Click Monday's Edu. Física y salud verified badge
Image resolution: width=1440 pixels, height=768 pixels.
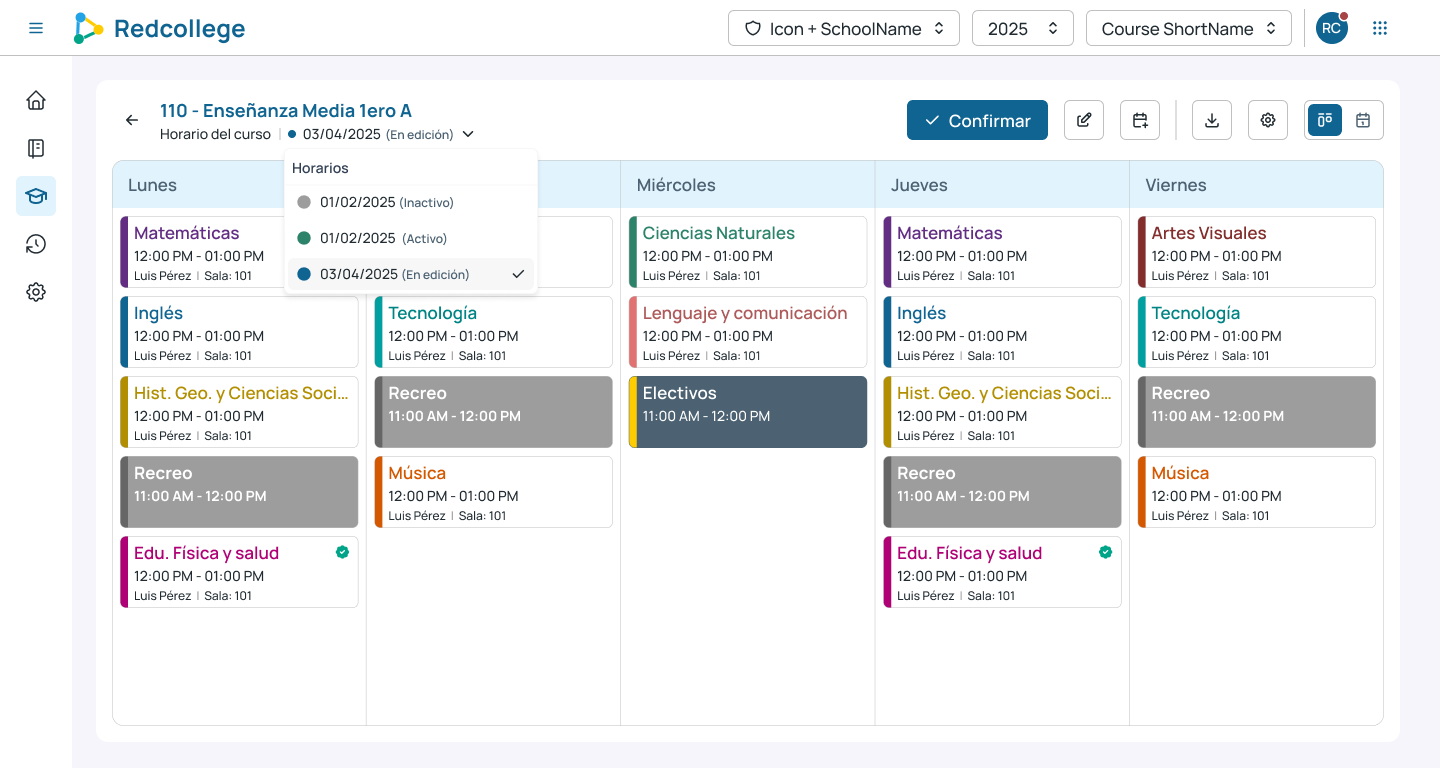[342, 552]
